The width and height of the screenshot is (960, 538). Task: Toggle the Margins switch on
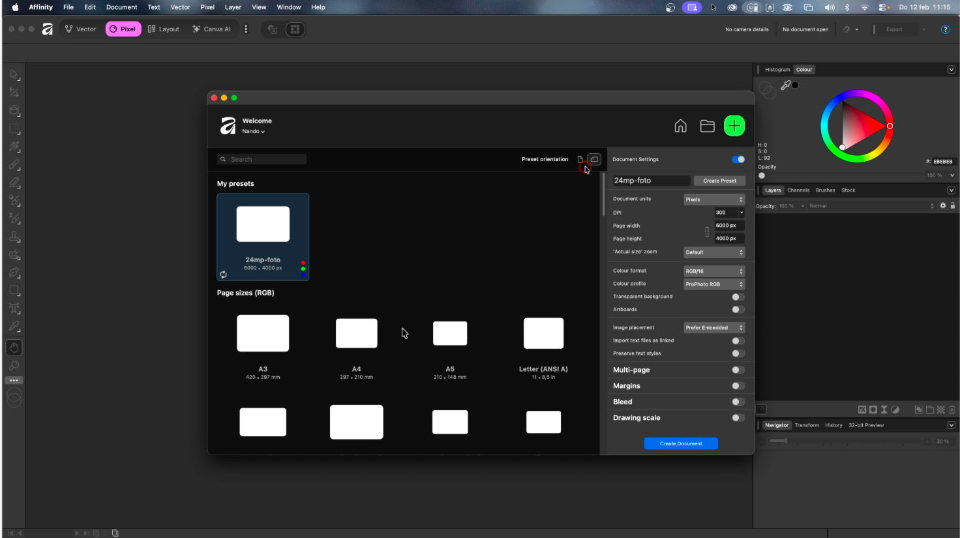click(738, 386)
